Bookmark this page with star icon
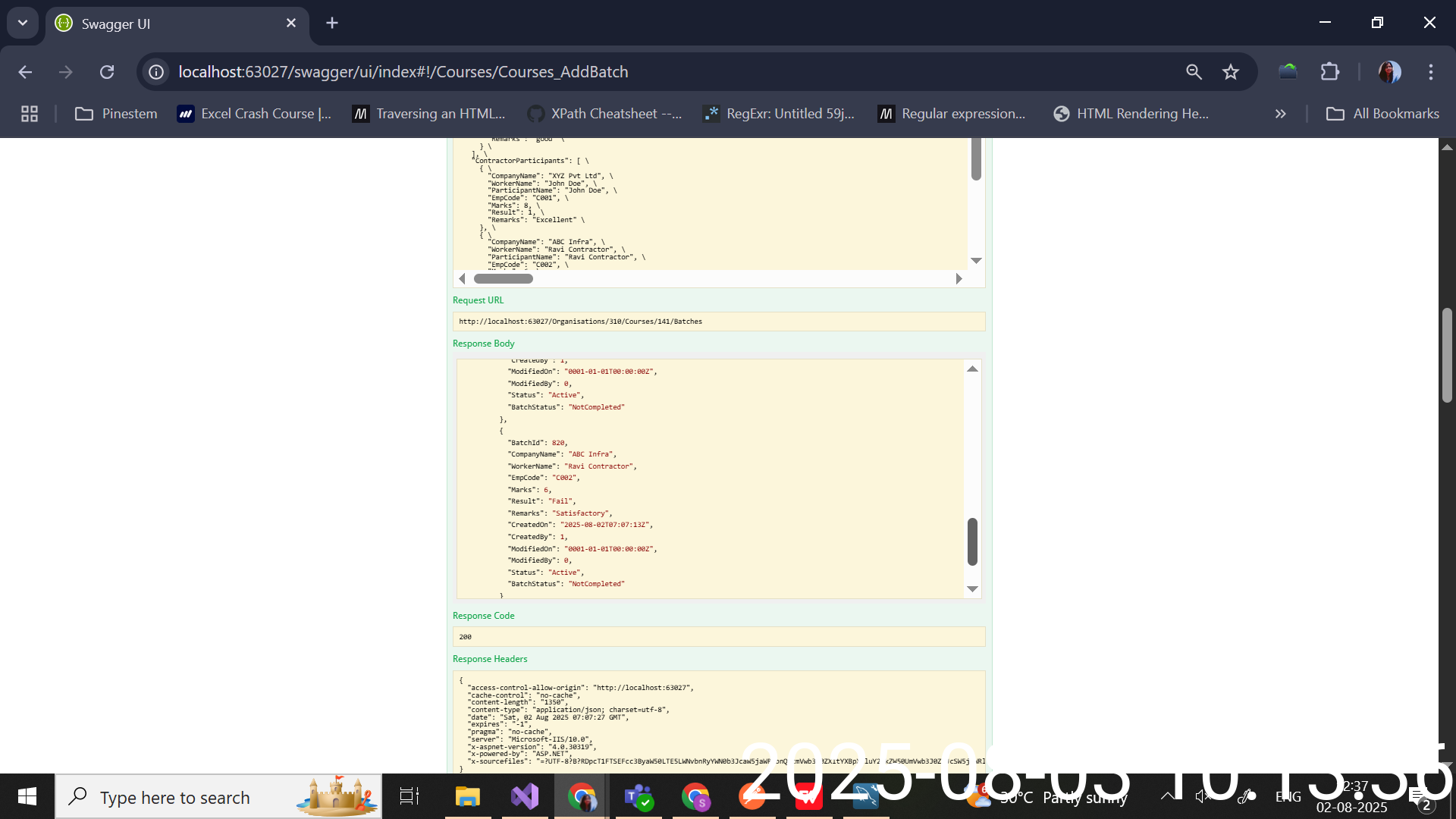Screen dimensions: 1456x819 [1230, 72]
